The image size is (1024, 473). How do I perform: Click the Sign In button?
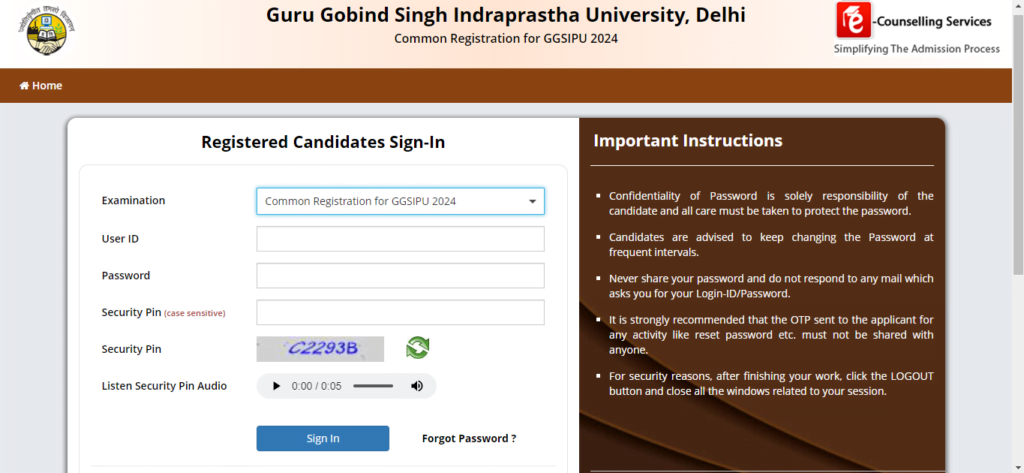click(323, 438)
